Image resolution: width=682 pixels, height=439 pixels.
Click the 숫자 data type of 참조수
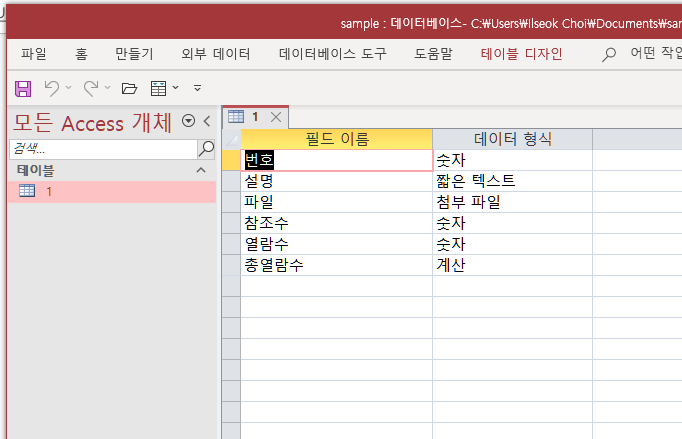point(512,223)
